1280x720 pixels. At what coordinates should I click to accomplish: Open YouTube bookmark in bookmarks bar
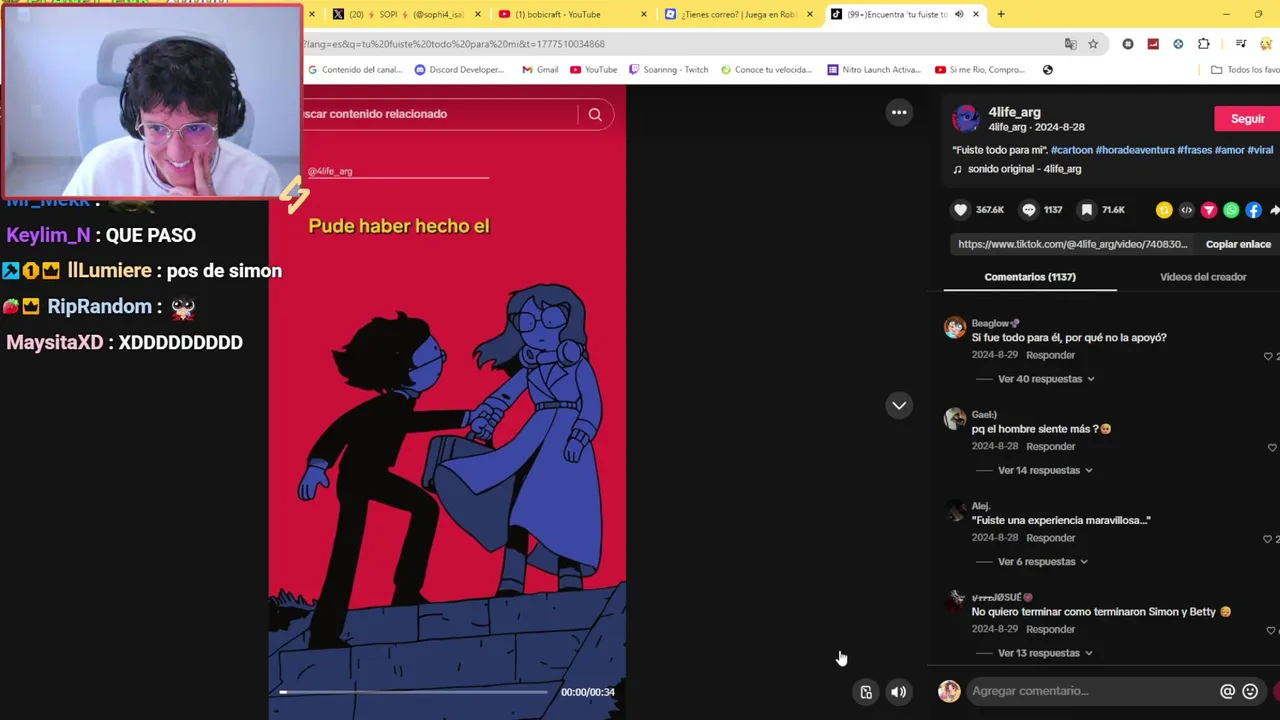593,70
